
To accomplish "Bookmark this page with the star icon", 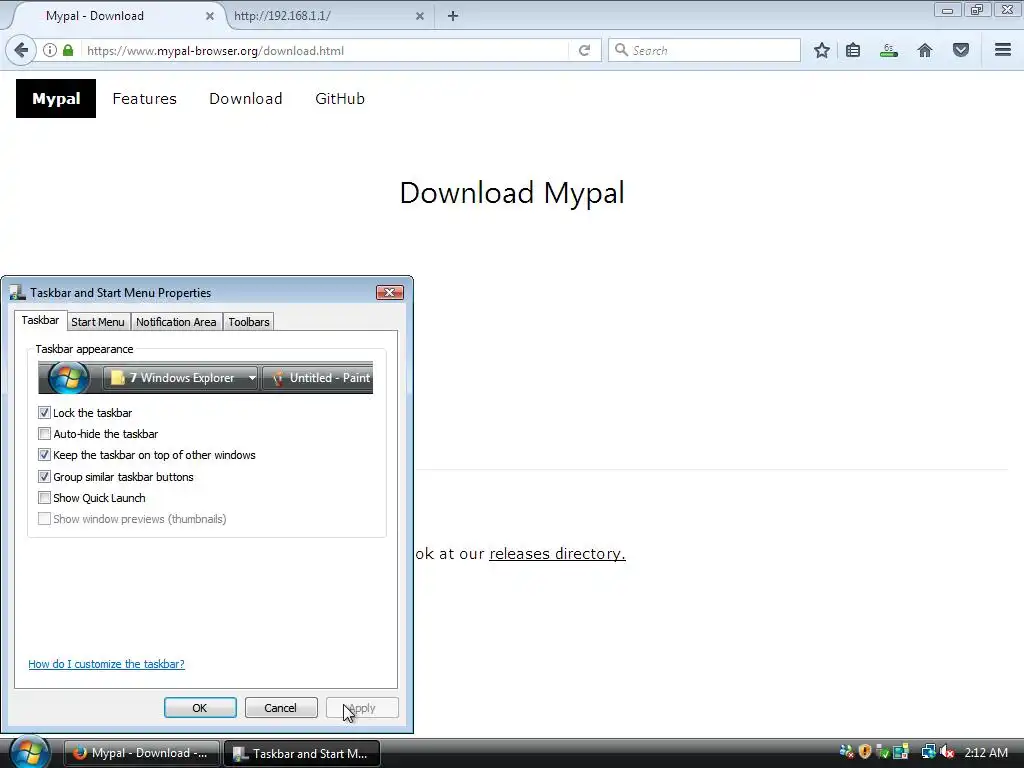I will point(822,50).
